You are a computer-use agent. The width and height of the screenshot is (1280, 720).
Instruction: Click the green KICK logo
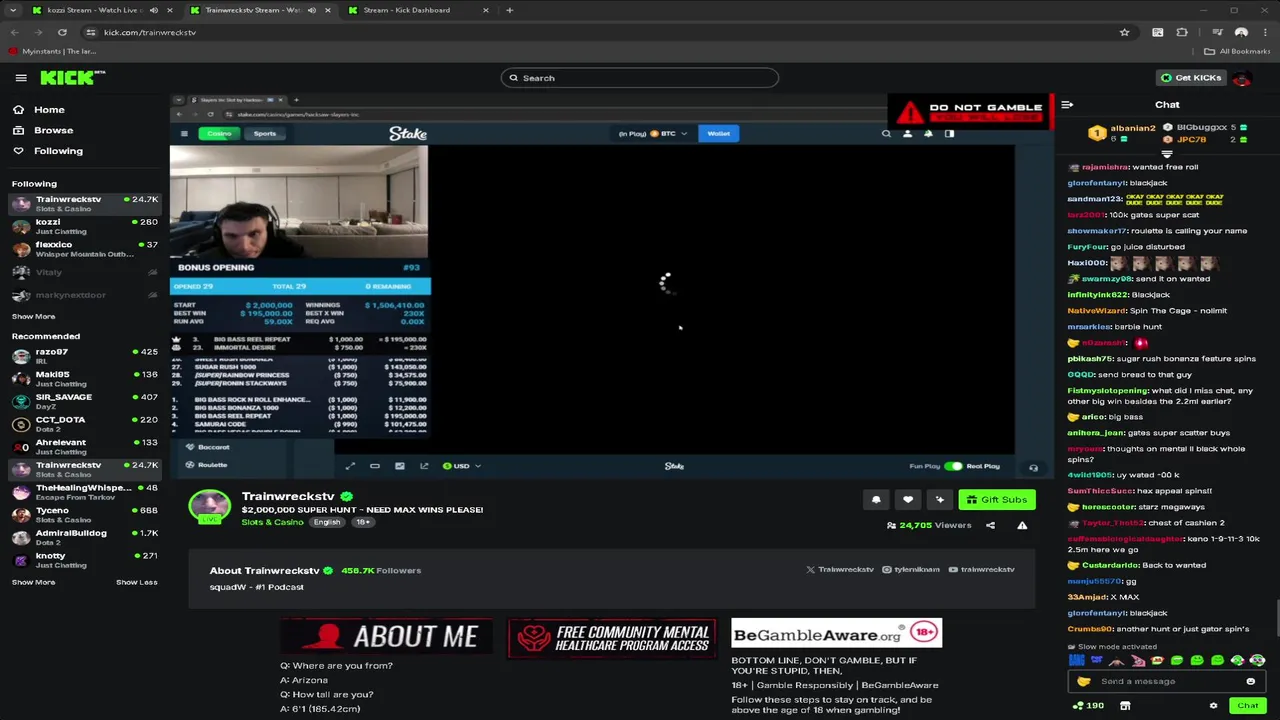pos(72,77)
